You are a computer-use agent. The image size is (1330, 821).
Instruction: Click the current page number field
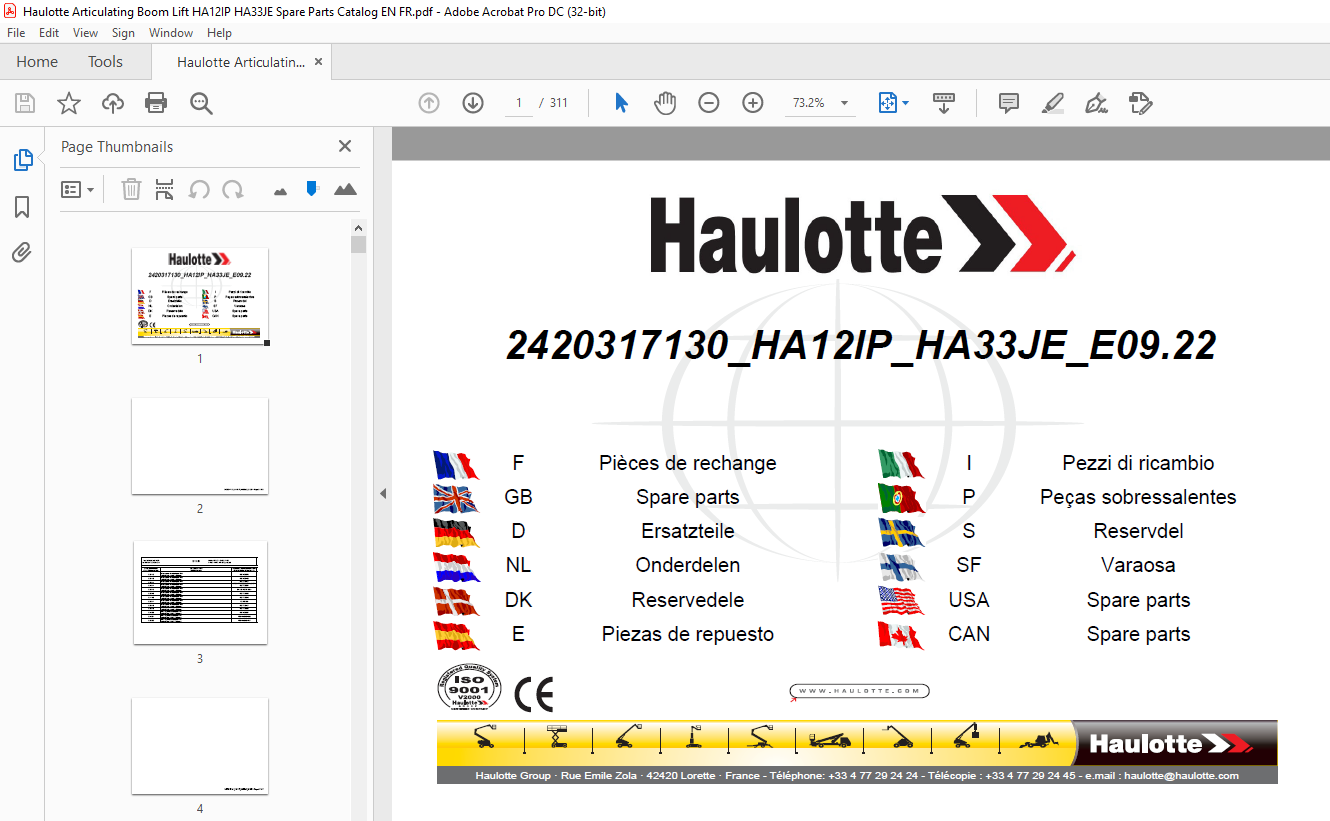tap(519, 103)
